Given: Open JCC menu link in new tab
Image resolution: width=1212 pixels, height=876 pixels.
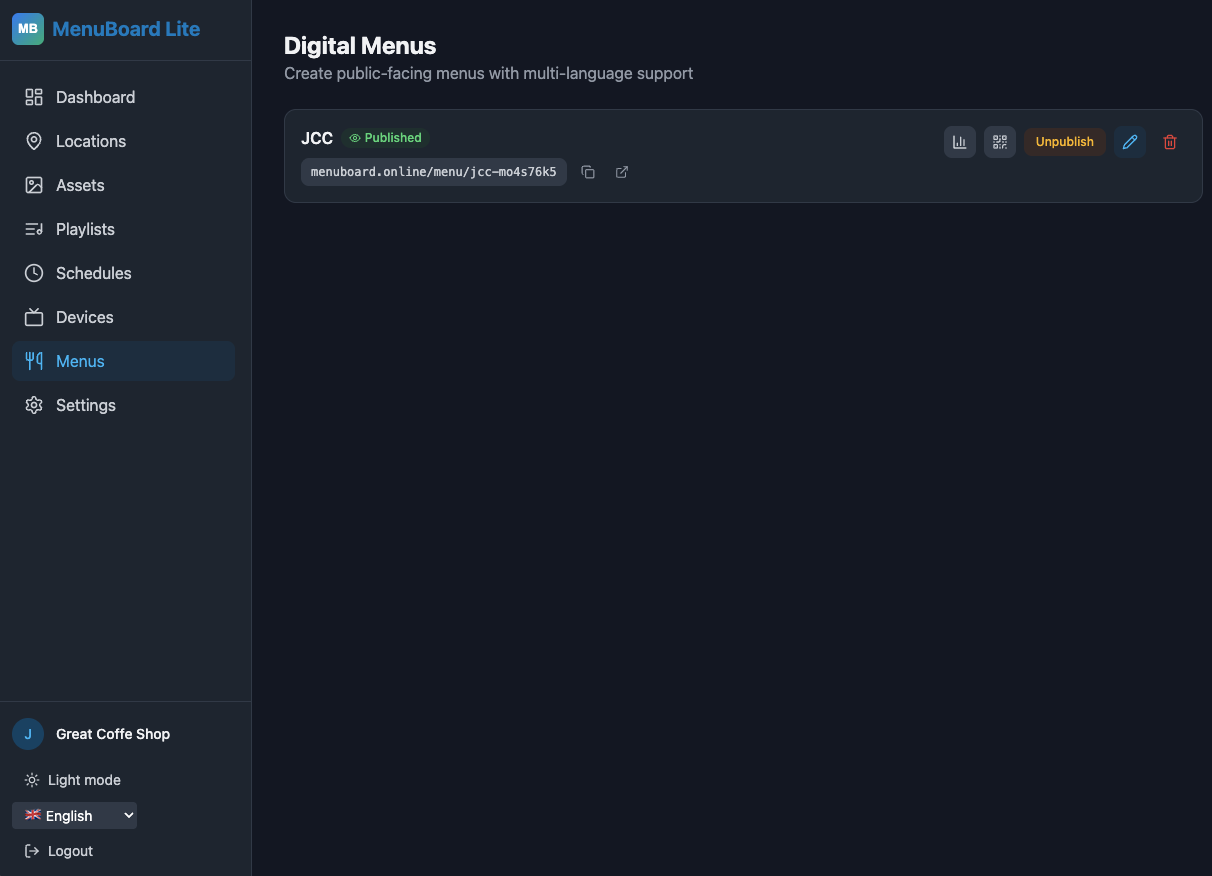Looking at the screenshot, I should (622, 172).
